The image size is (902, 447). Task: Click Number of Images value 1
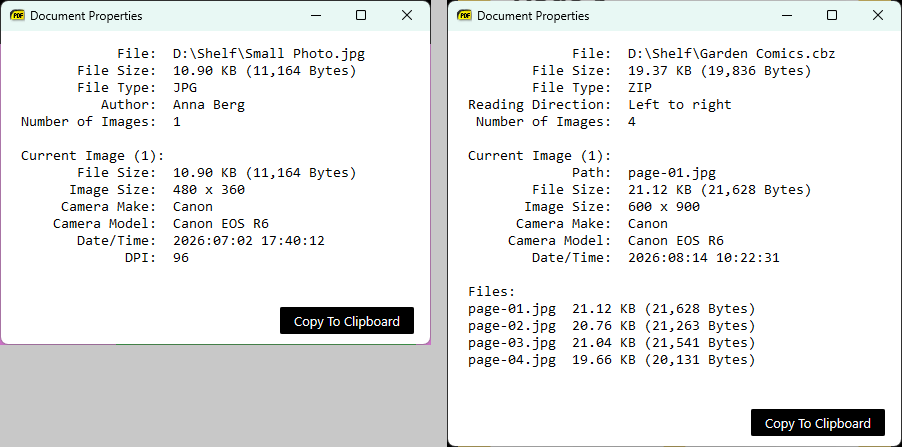(x=177, y=122)
